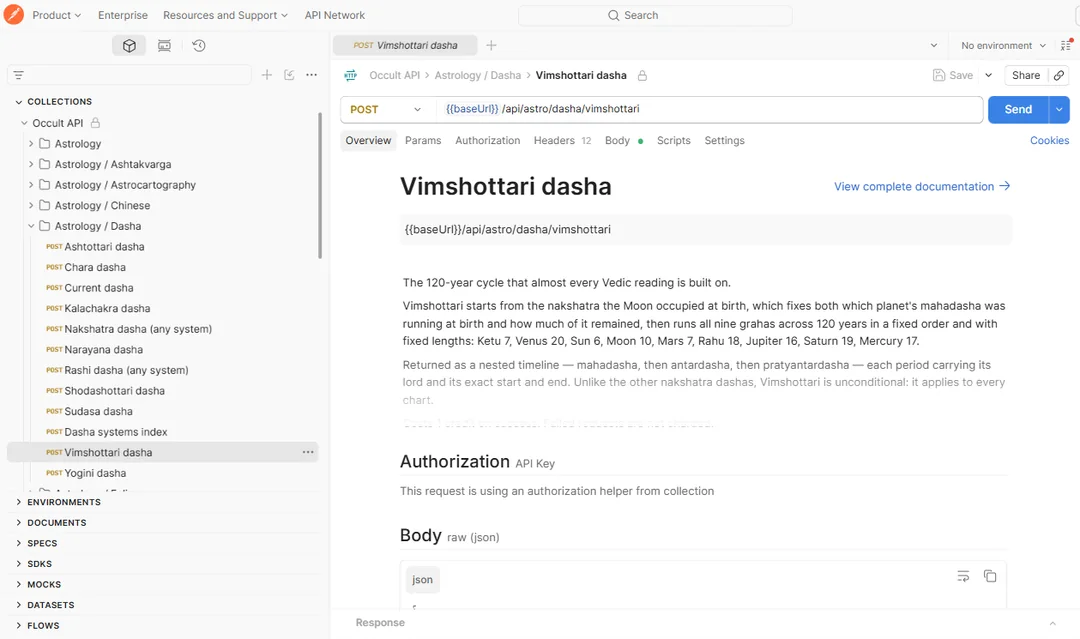The image size is (1080, 639).
Task: Click the plus icon to create collection
Action: pos(267,75)
